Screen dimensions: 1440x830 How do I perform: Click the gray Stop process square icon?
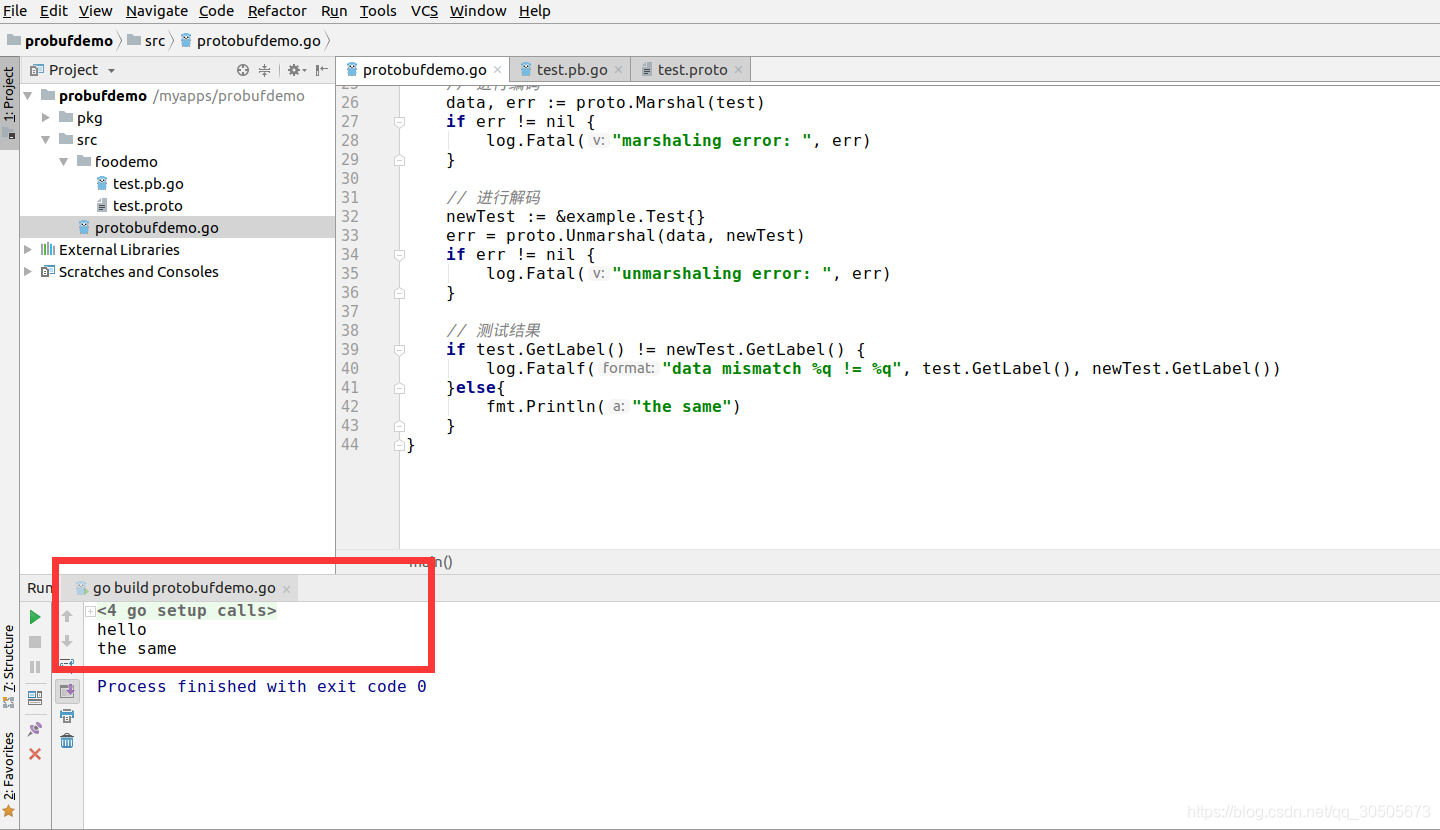pyautogui.click(x=35, y=642)
